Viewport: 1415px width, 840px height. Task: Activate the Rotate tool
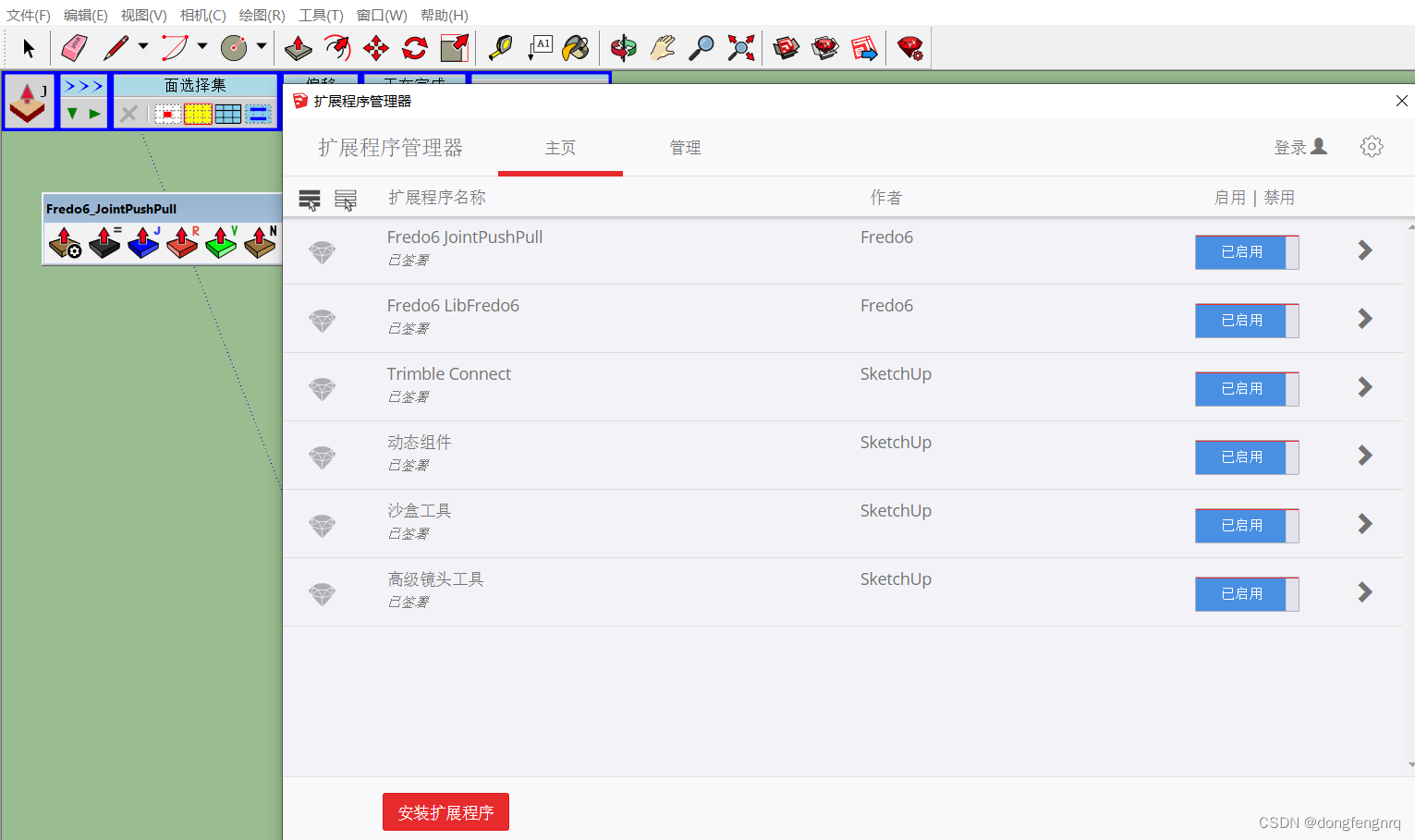pos(415,47)
